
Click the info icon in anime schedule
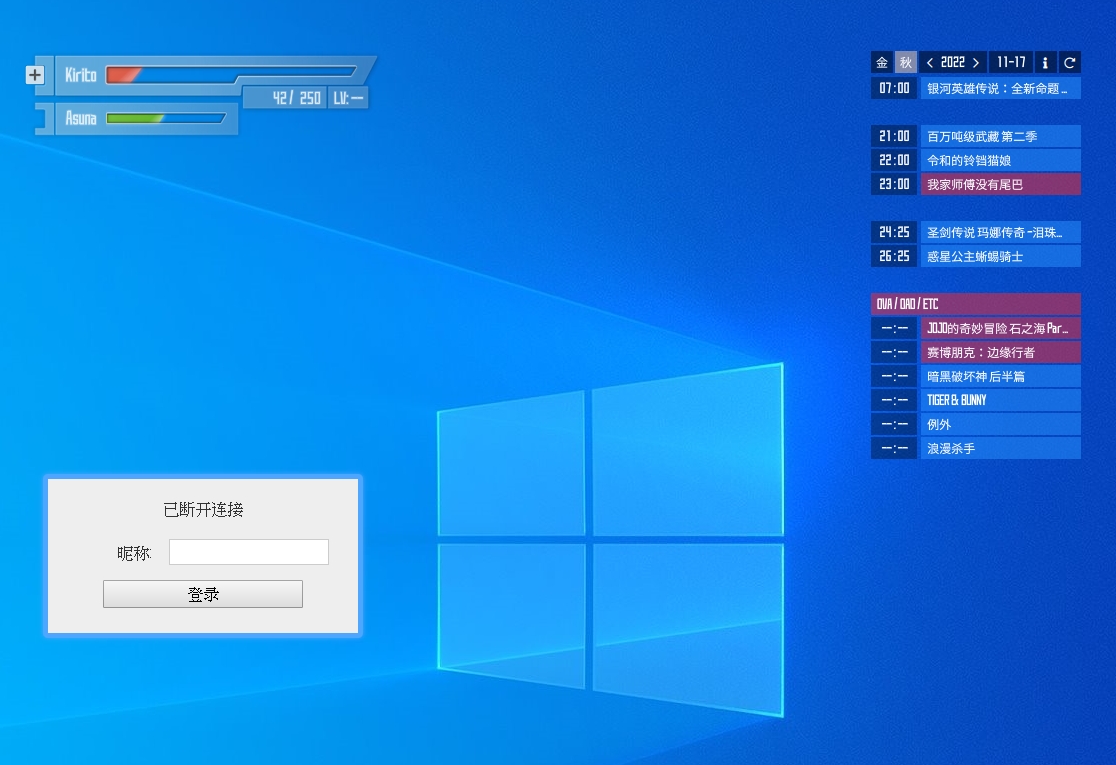1045,63
